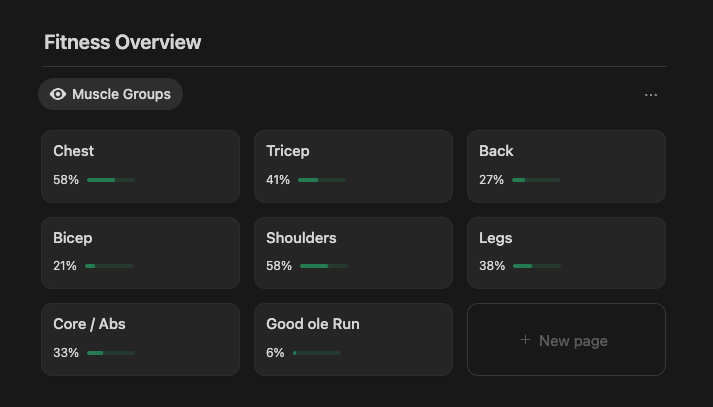Click the Chest 58% progress bar

pos(111,180)
